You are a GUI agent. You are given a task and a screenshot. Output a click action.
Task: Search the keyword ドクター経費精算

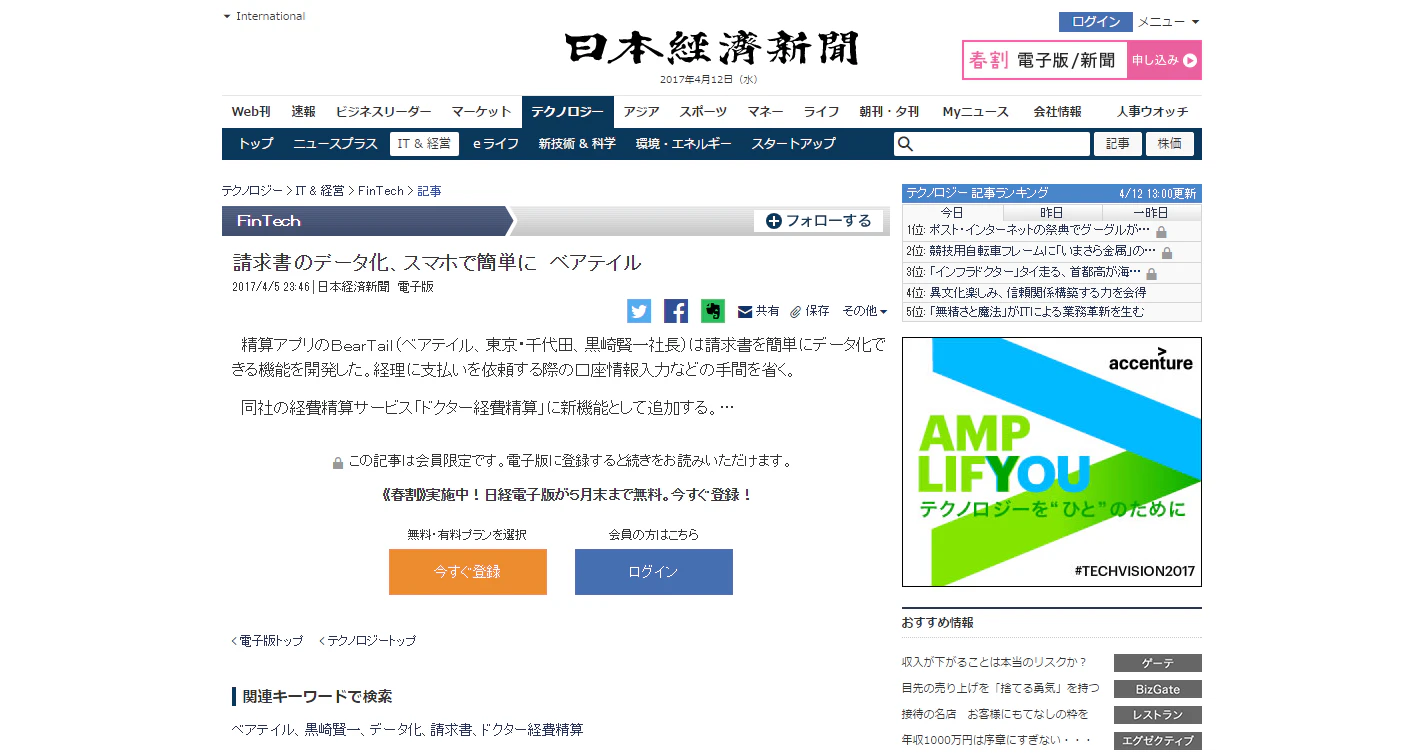532,730
